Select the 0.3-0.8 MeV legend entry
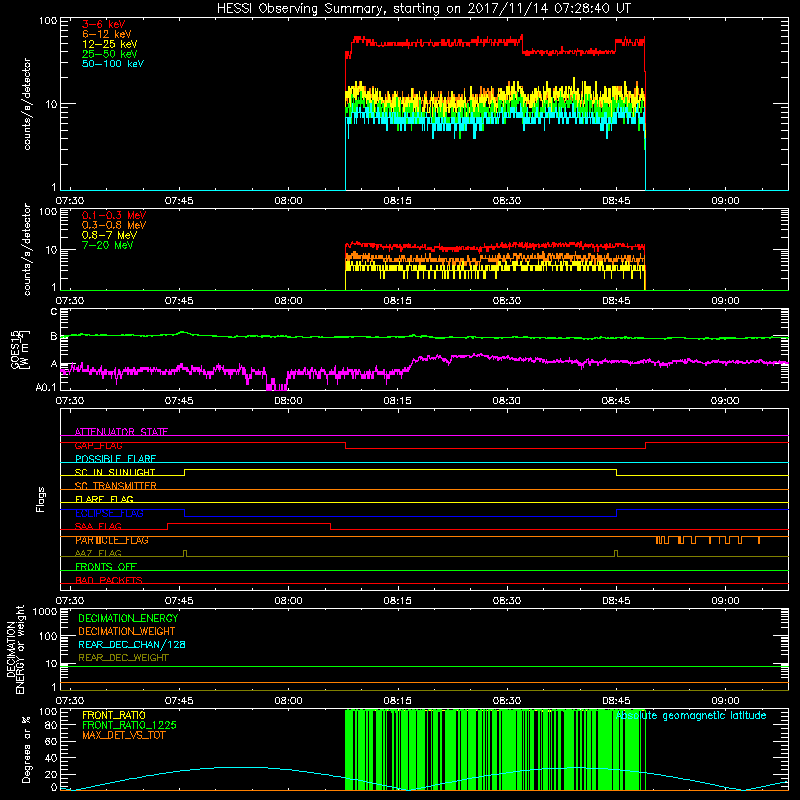 coord(114,225)
